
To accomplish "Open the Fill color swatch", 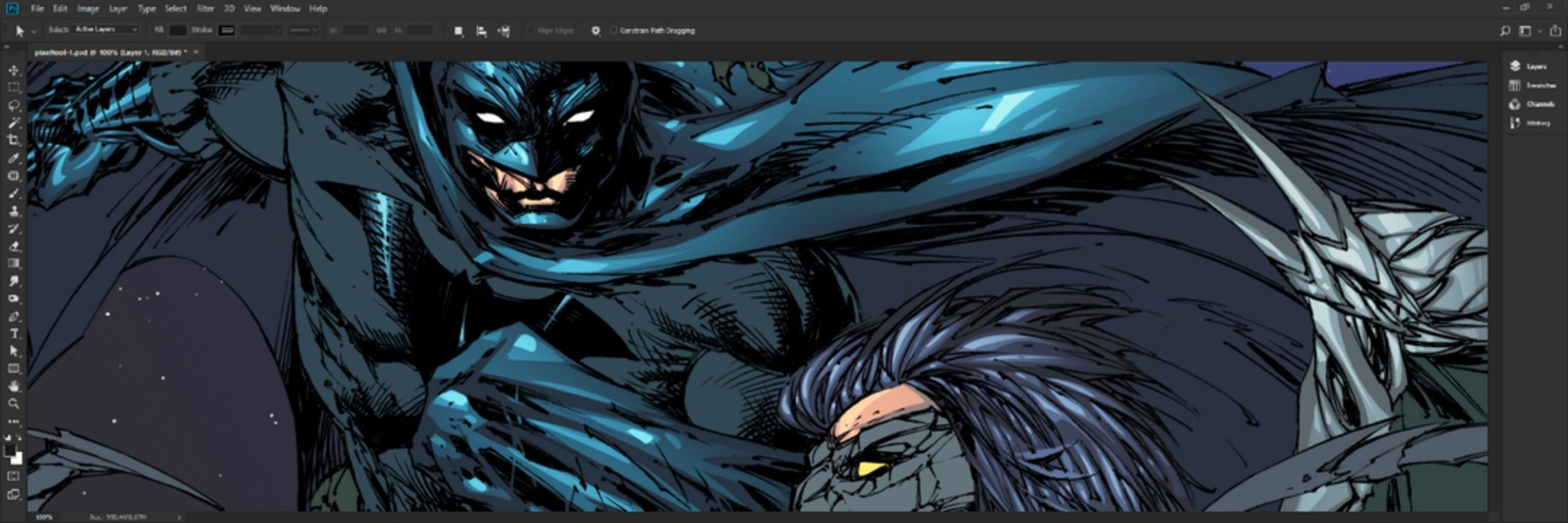I will click(177, 30).
